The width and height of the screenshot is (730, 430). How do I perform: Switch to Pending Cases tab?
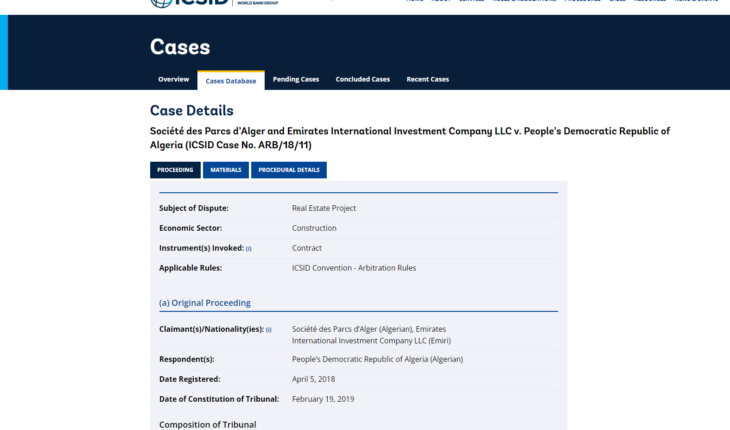click(296, 80)
